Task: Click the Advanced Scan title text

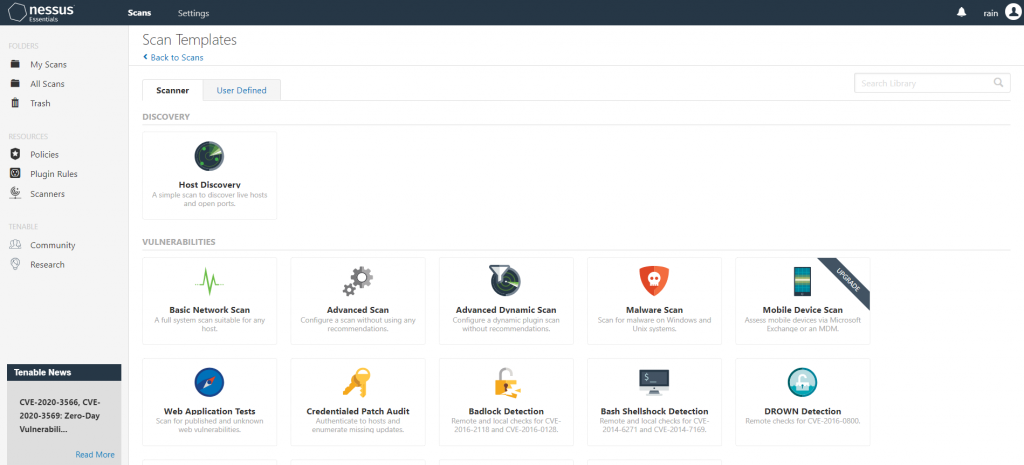Action: tap(358, 310)
